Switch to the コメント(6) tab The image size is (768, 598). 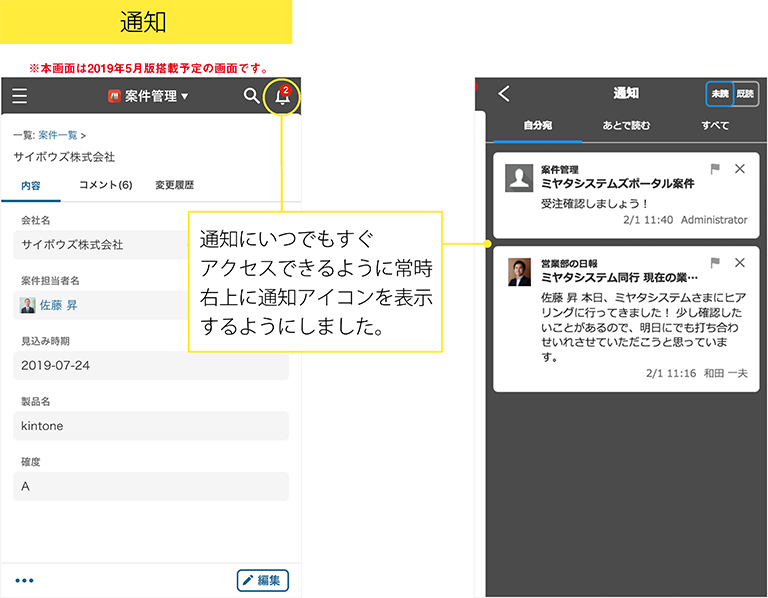point(106,185)
